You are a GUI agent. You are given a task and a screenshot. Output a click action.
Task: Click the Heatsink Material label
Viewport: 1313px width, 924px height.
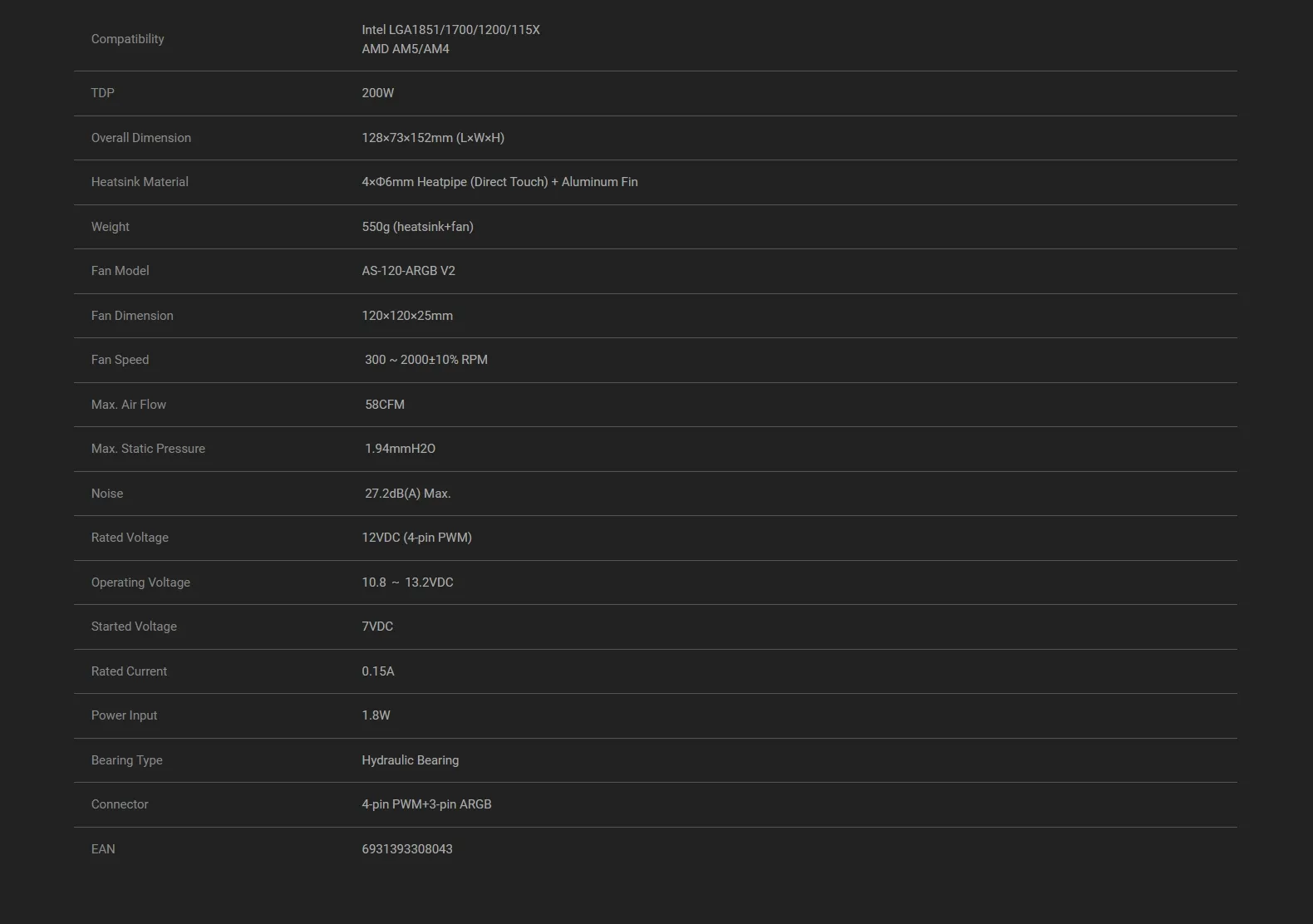click(140, 182)
